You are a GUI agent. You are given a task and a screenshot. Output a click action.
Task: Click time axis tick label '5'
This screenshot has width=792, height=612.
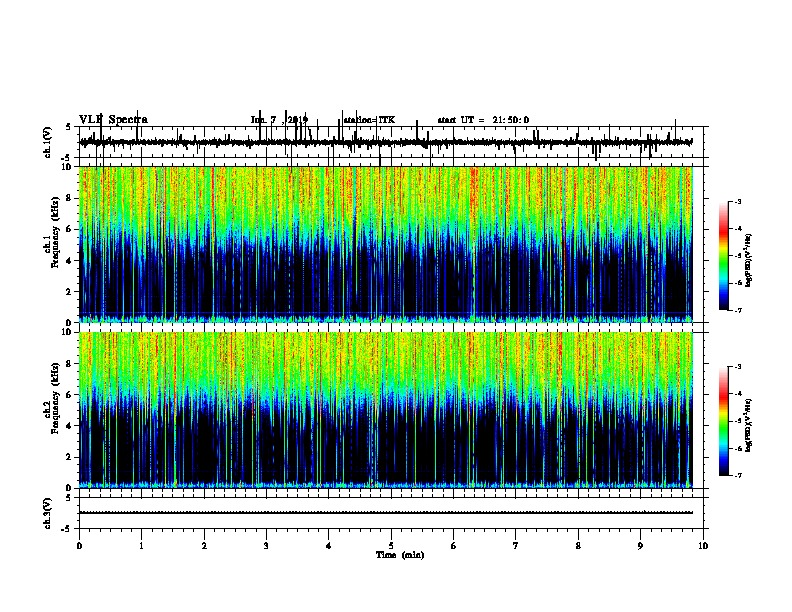pyautogui.click(x=391, y=546)
